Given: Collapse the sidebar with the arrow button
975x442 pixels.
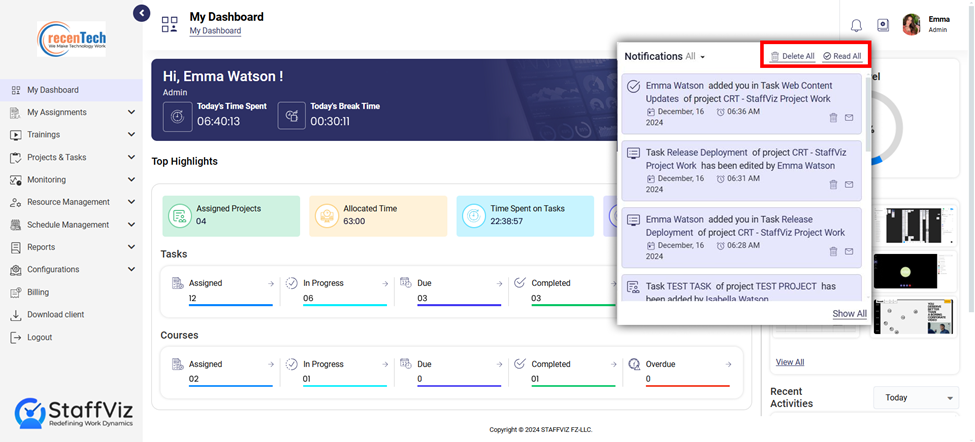Looking at the screenshot, I should [x=142, y=13].
